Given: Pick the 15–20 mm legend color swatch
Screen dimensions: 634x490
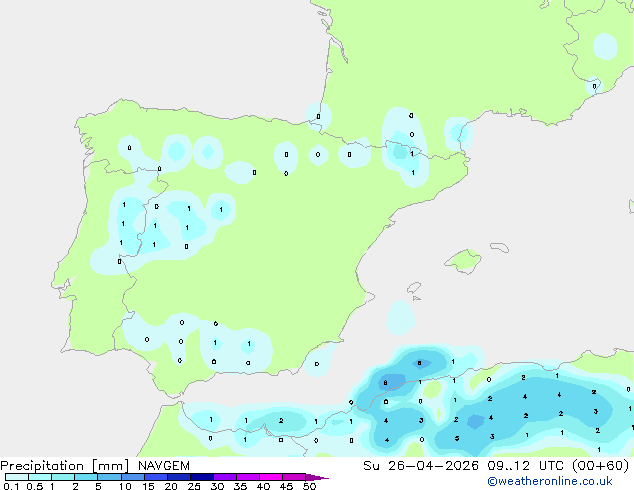Looking at the screenshot, I should 155,477.
